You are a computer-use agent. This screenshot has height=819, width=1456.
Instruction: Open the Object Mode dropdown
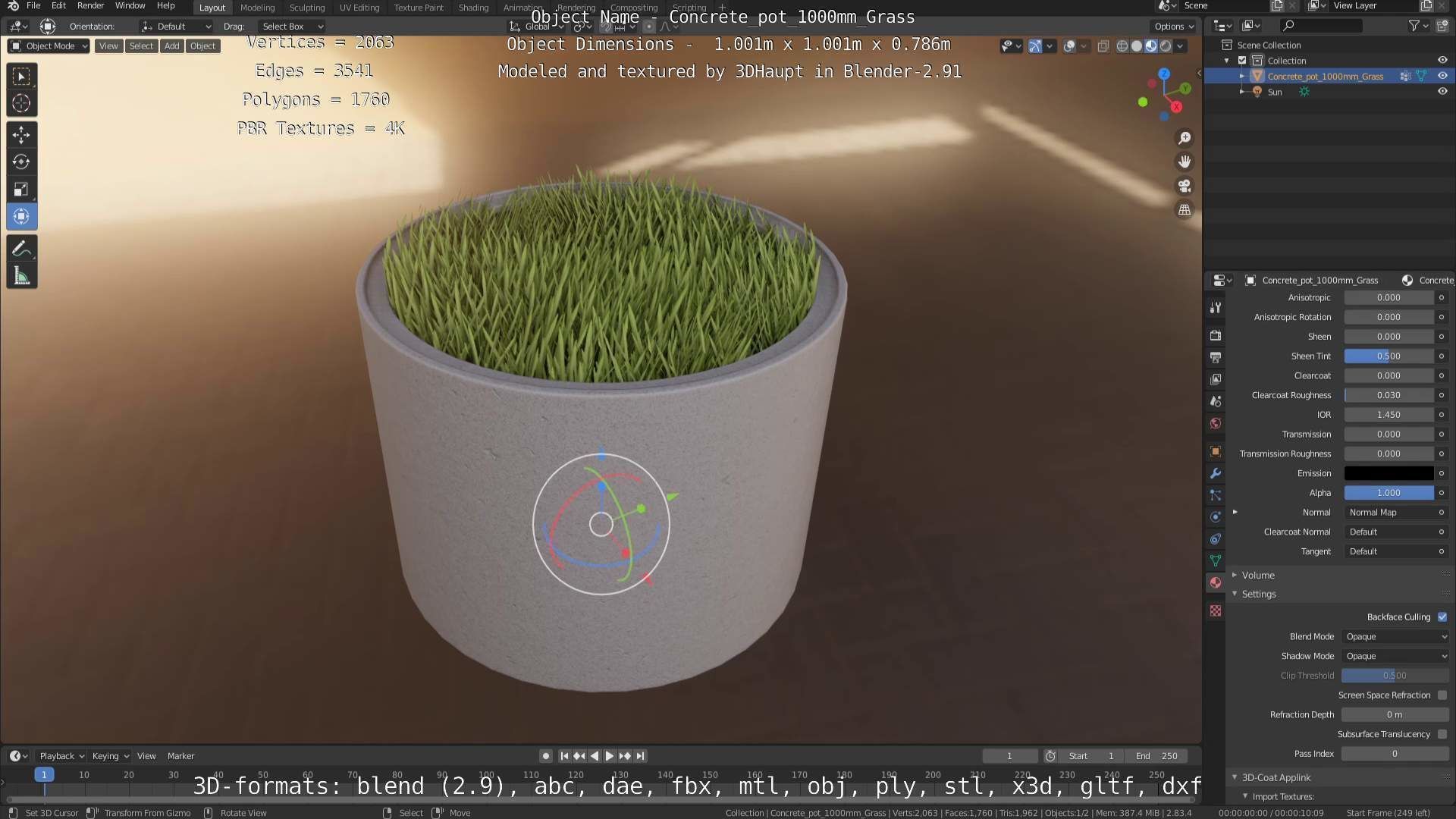49,46
